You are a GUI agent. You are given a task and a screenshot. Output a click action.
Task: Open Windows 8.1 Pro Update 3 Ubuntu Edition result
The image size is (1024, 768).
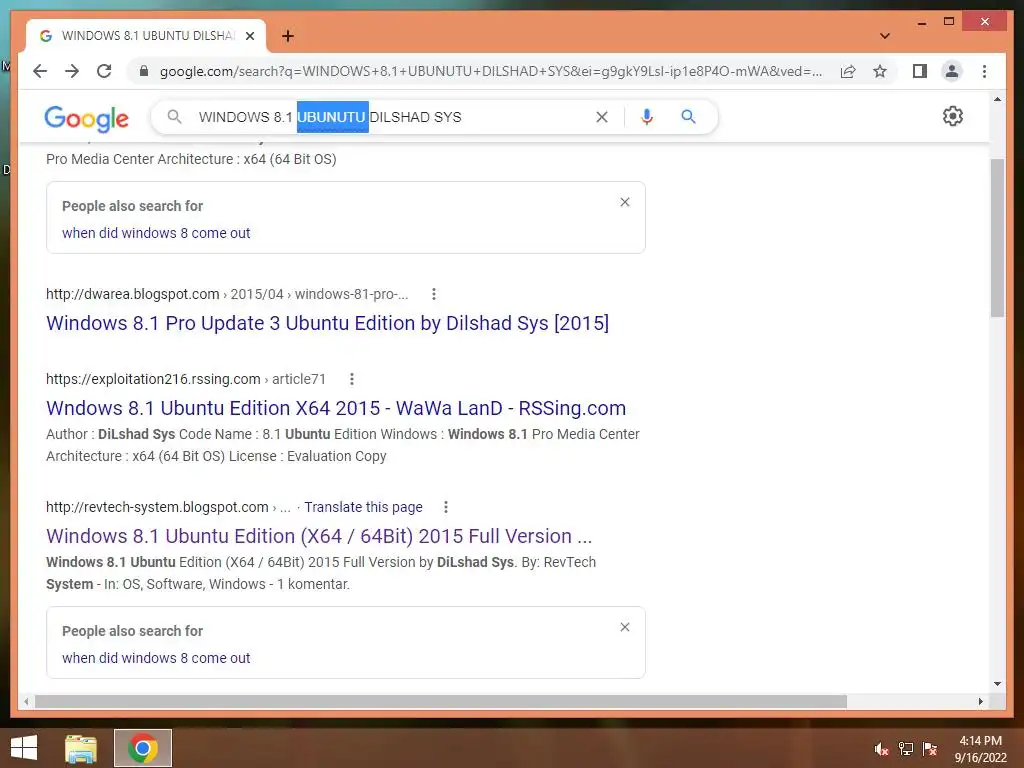click(327, 323)
